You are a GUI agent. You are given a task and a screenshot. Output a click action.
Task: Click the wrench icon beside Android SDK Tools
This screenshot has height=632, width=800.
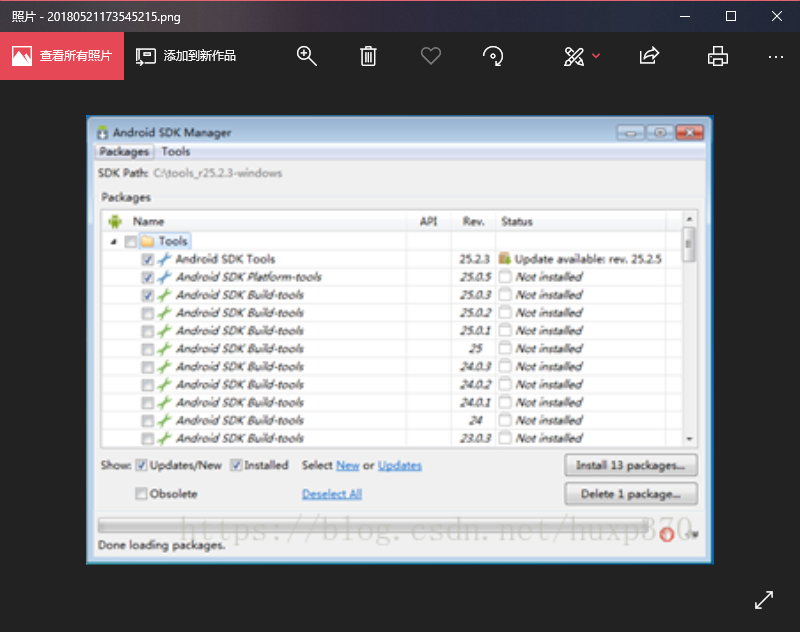[x=164, y=259]
